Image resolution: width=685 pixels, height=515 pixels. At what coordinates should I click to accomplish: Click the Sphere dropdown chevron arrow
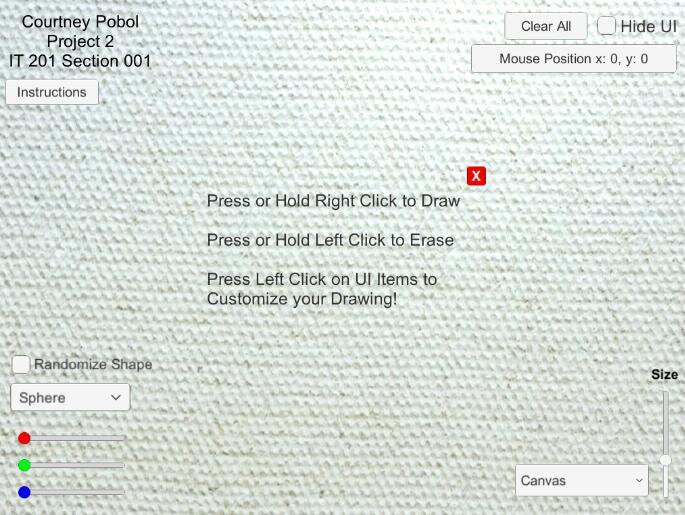(x=115, y=397)
